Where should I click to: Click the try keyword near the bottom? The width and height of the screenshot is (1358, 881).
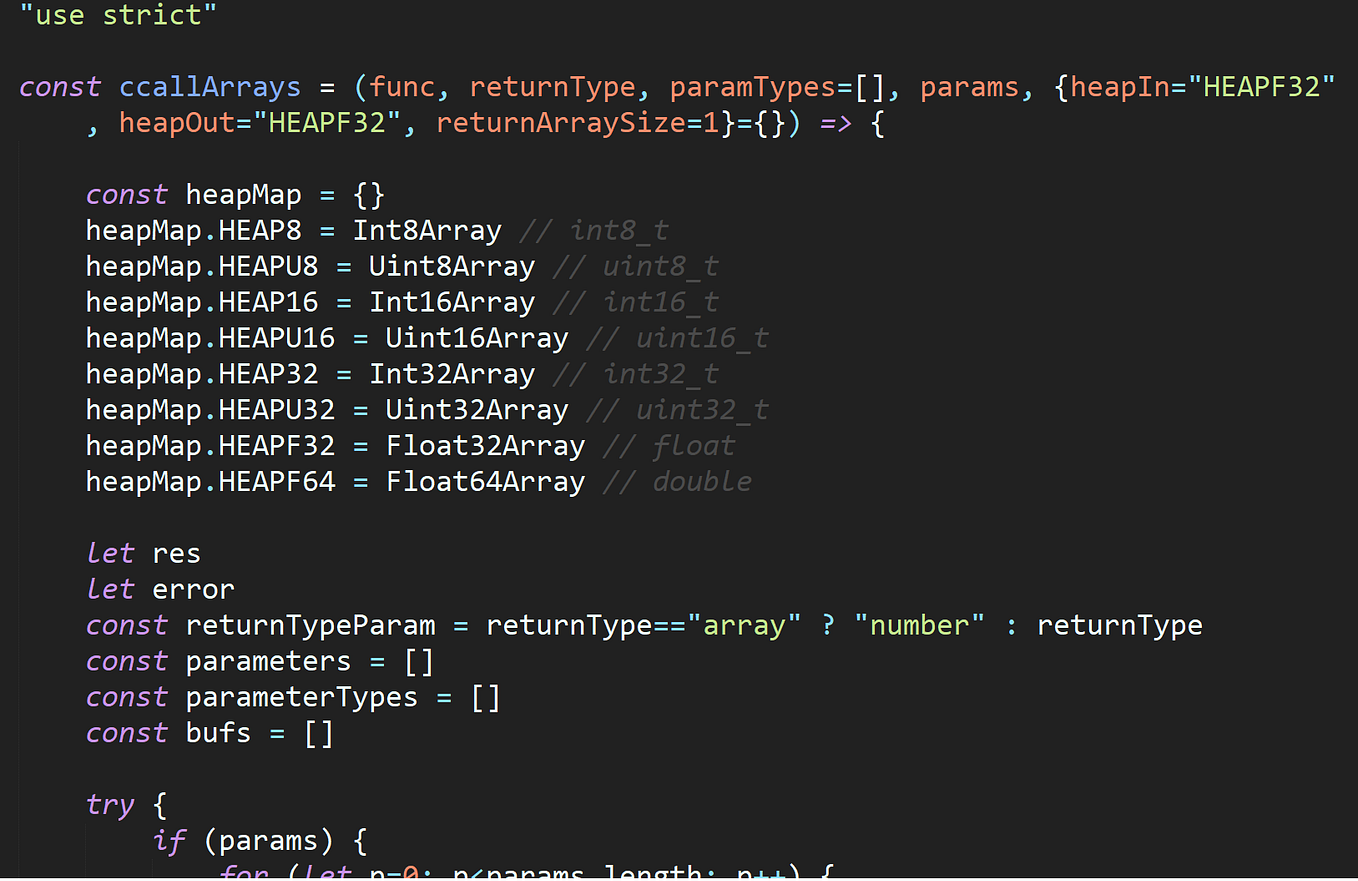pos(110,804)
